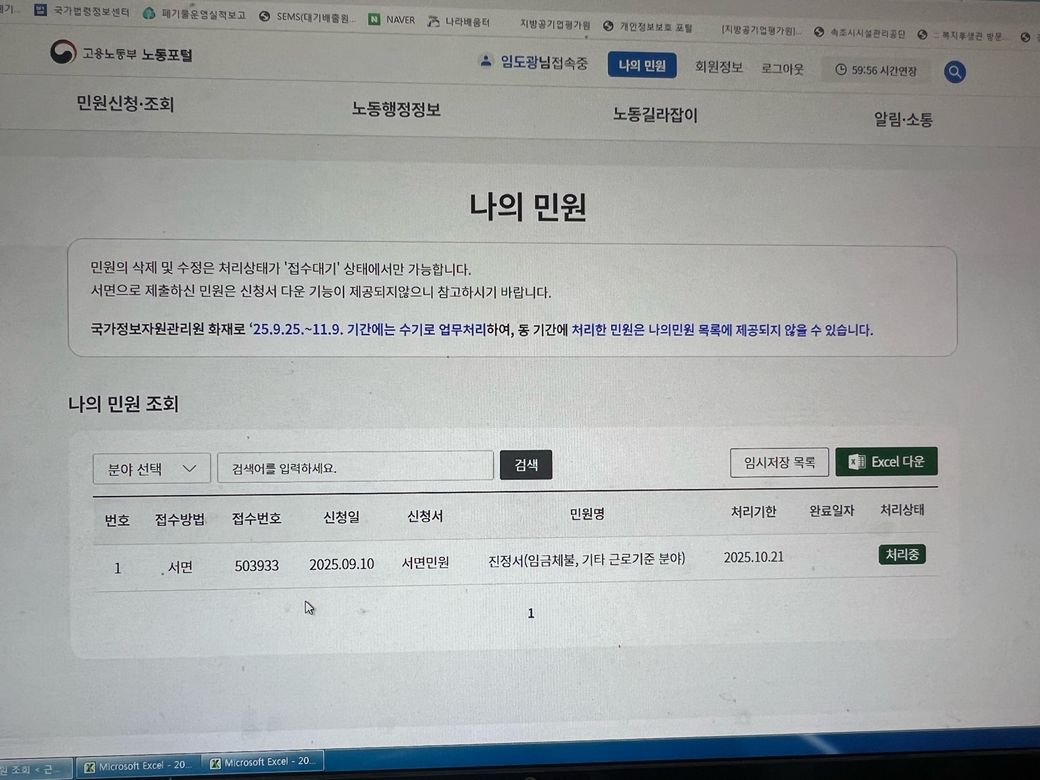Click the user profile icon beside 임도광님접속중
This screenshot has height=780, width=1040.
486,61
